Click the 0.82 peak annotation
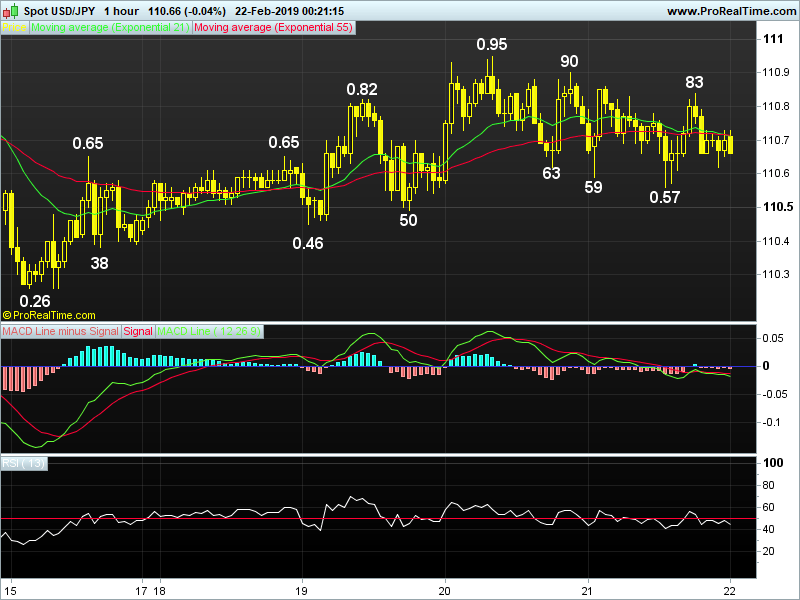800x600 pixels. [362, 89]
